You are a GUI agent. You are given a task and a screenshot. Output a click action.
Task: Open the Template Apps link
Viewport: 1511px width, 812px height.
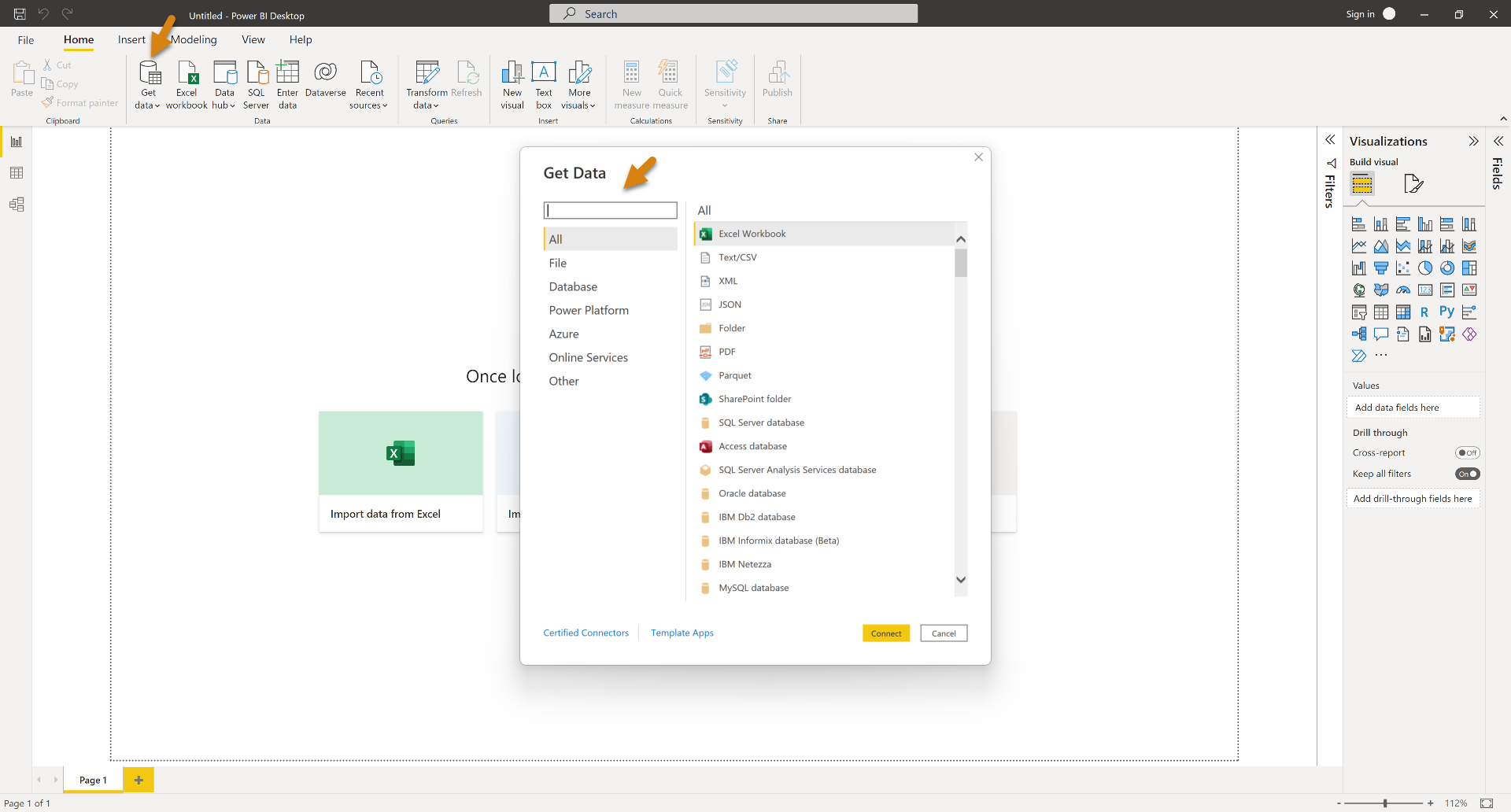click(682, 633)
